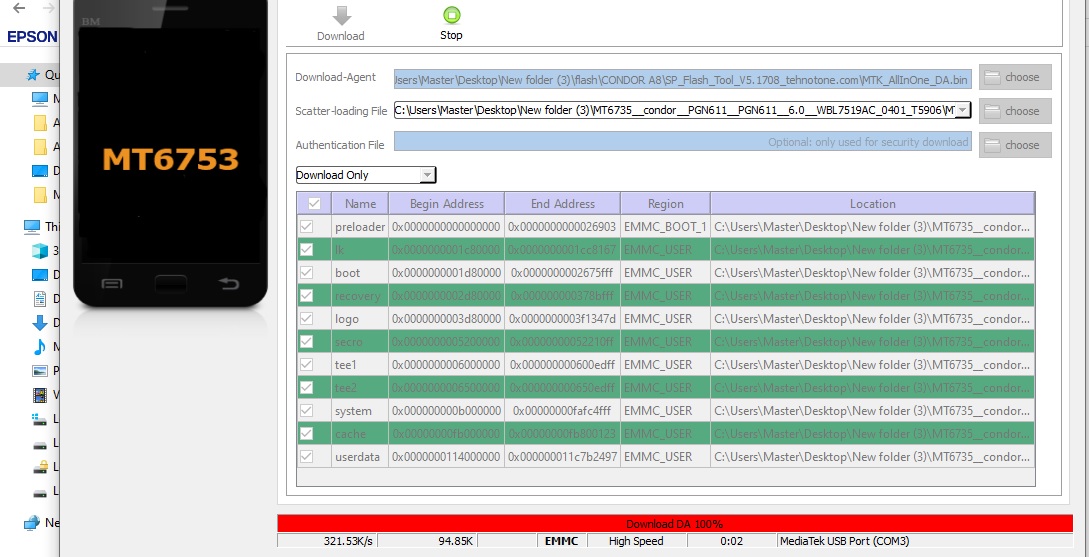
Task: Click the 0:02 elapsed time entry
Action: [x=731, y=540]
